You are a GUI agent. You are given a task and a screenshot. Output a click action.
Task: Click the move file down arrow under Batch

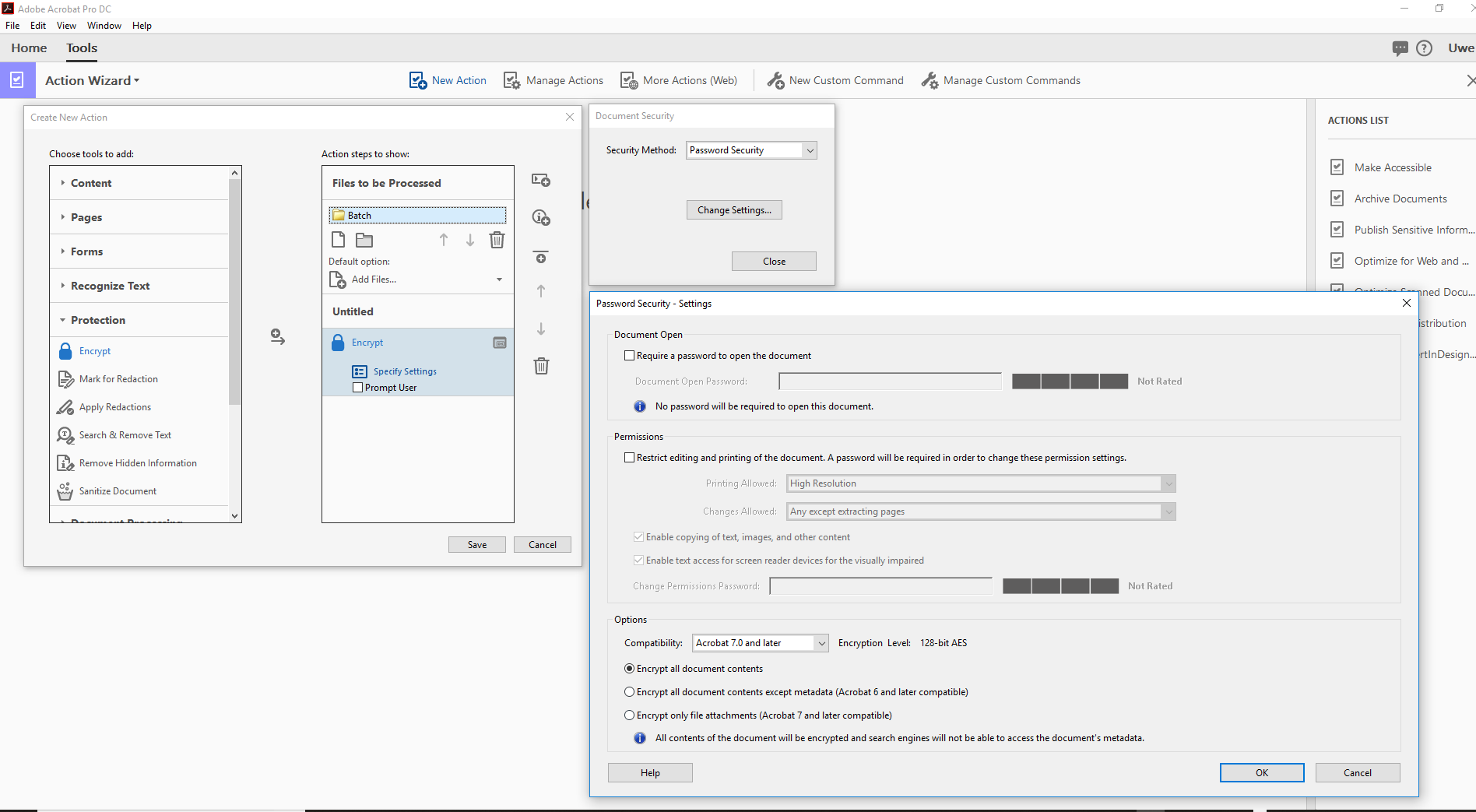tap(470, 240)
